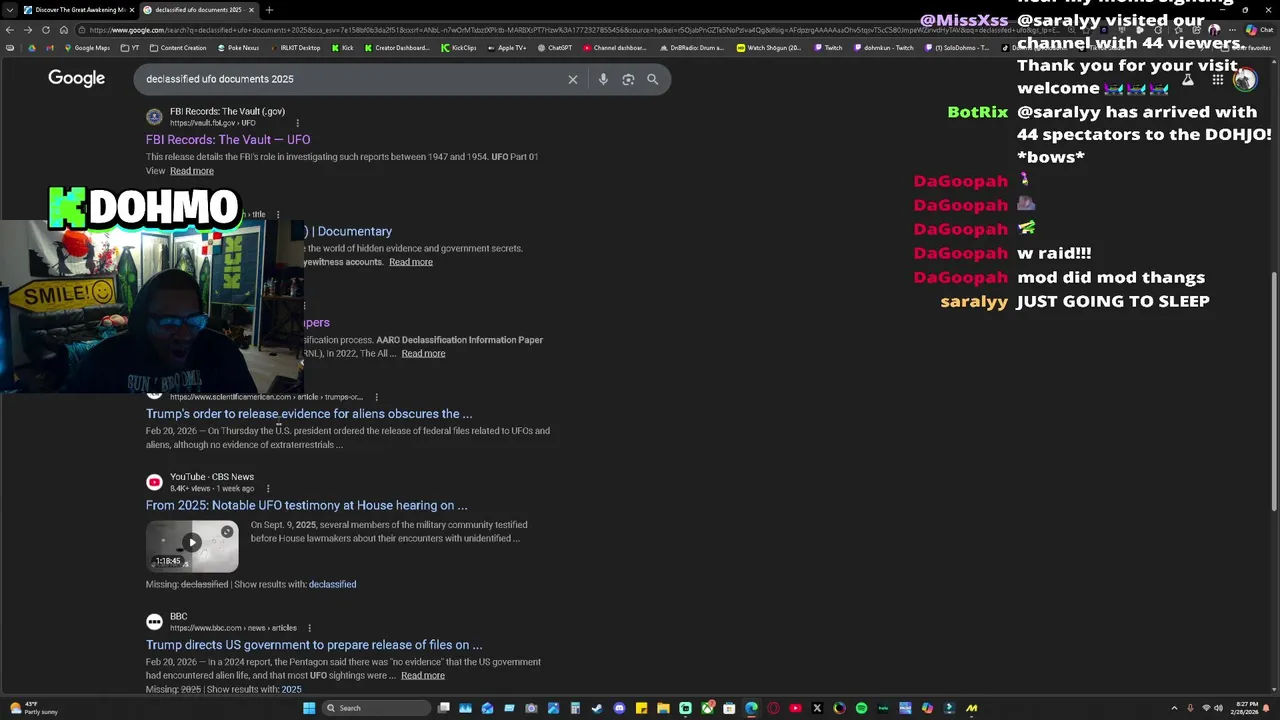Open Opera browser from the taskbar
This screenshot has height=720, width=1280.
(773, 708)
